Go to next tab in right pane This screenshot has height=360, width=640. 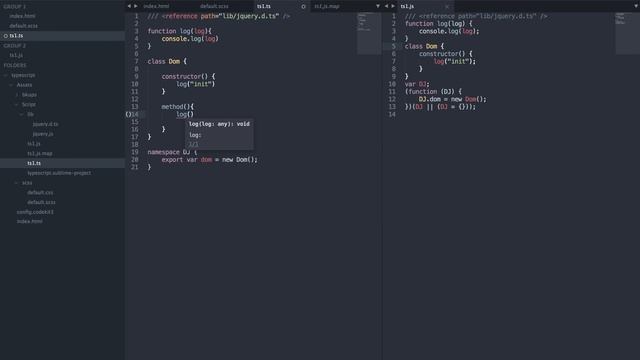(393, 6)
